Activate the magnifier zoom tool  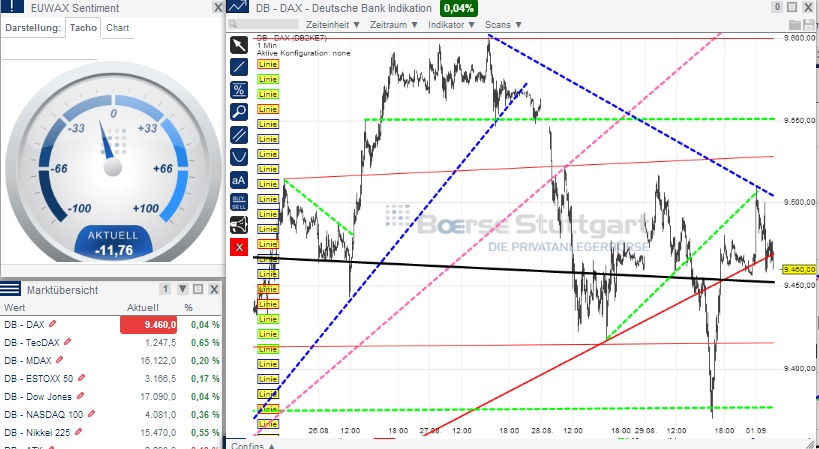239,112
